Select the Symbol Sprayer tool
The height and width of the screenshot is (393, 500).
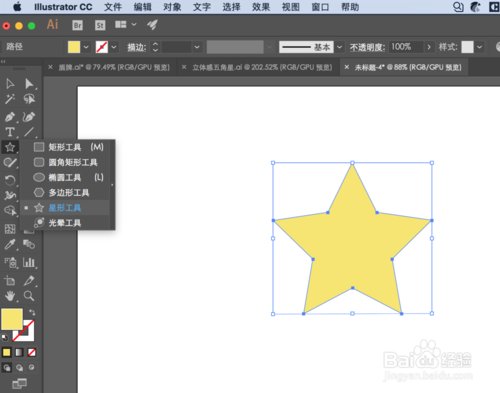point(10,263)
